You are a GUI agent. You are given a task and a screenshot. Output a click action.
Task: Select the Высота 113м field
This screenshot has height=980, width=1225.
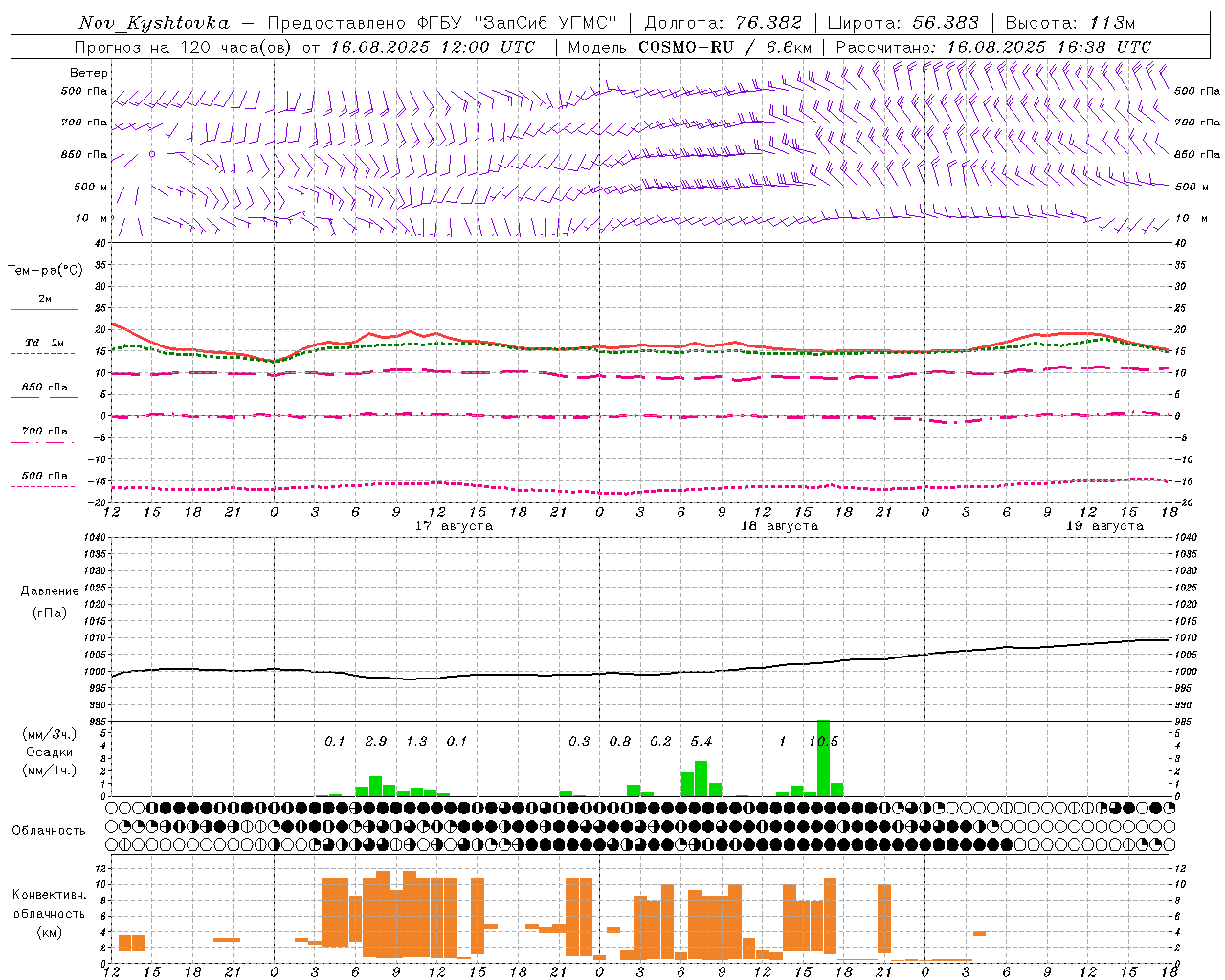(x=1070, y=23)
